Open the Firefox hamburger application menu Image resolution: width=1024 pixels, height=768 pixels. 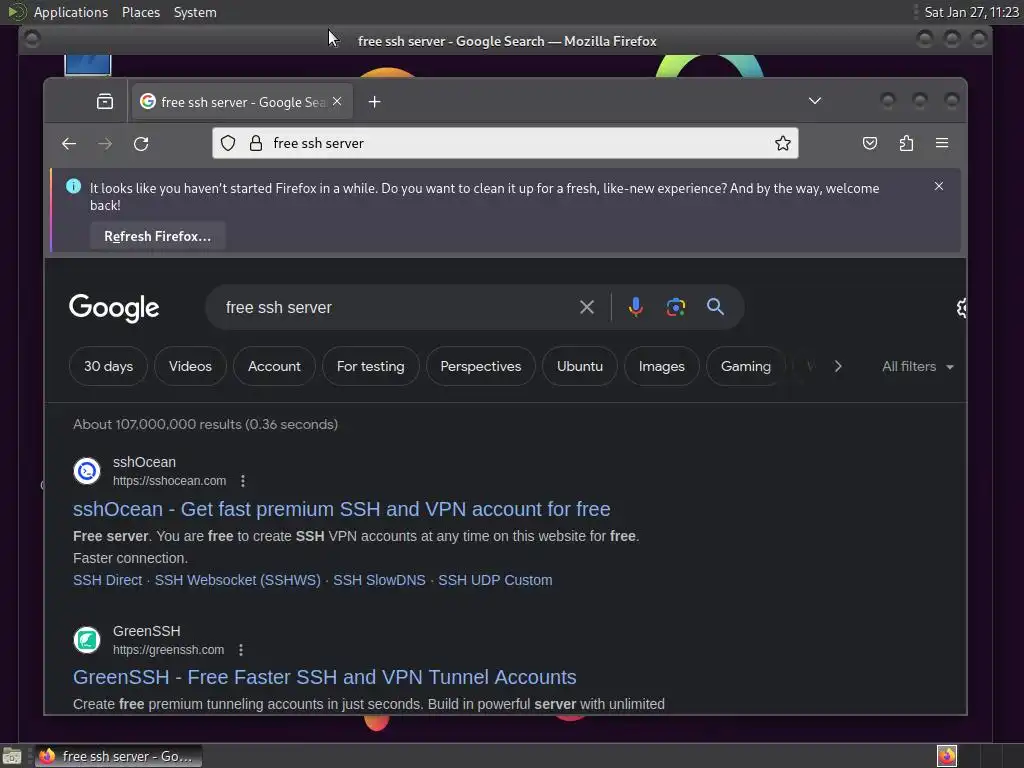click(942, 143)
